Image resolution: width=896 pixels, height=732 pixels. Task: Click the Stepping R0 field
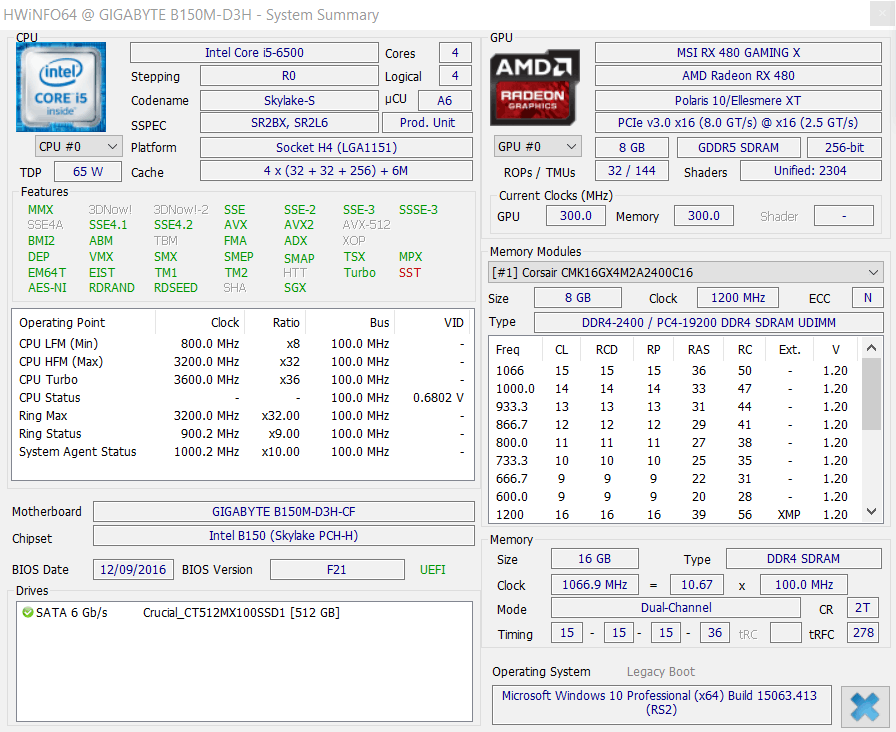pyautogui.click(x=289, y=76)
